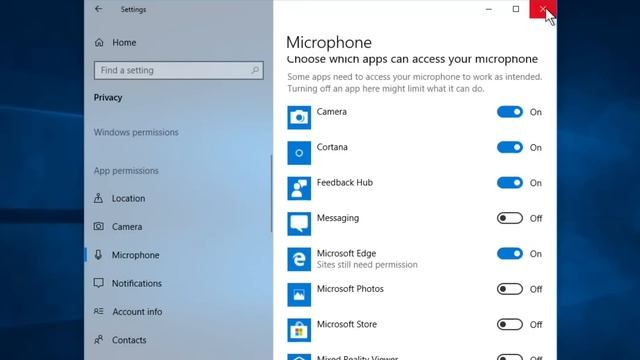Turn on Microsoft Store microphone toggle
640x360 pixels.
tap(510, 324)
